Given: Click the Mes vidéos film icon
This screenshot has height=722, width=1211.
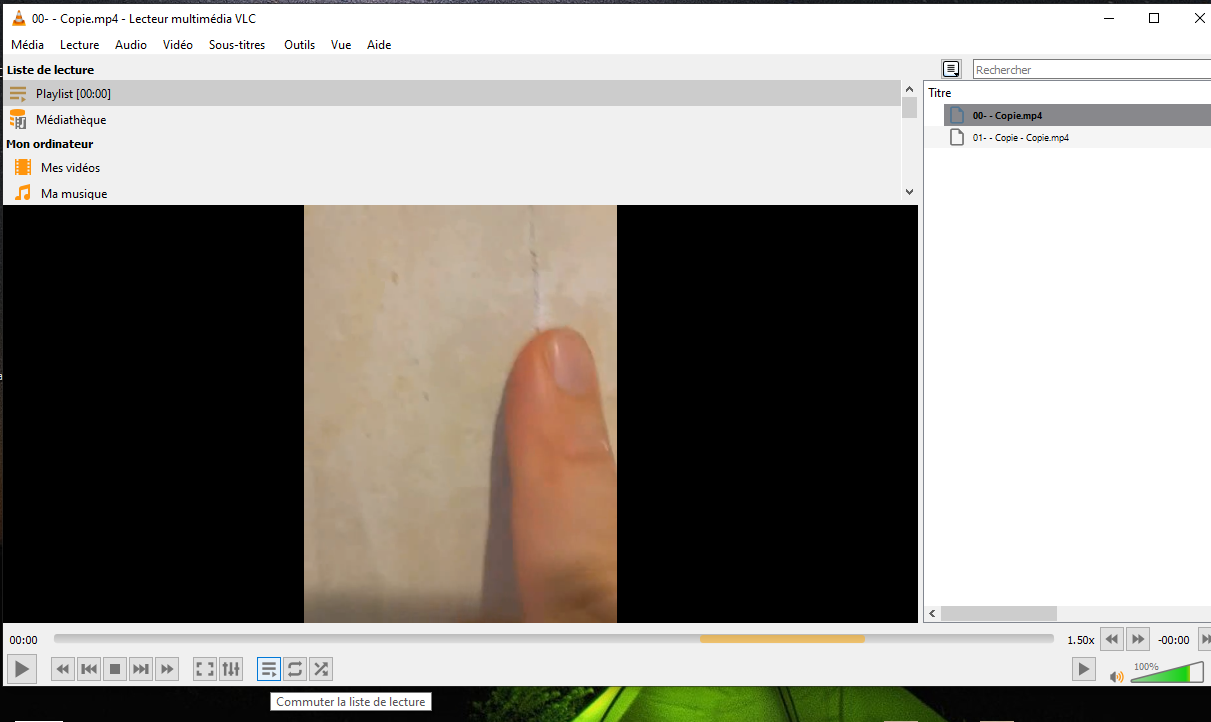Looking at the screenshot, I should (23, 168).
